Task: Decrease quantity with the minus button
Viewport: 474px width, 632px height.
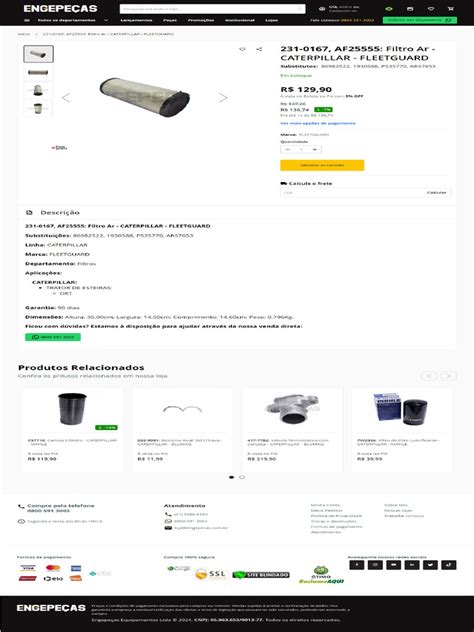Action: pos(287,150)
